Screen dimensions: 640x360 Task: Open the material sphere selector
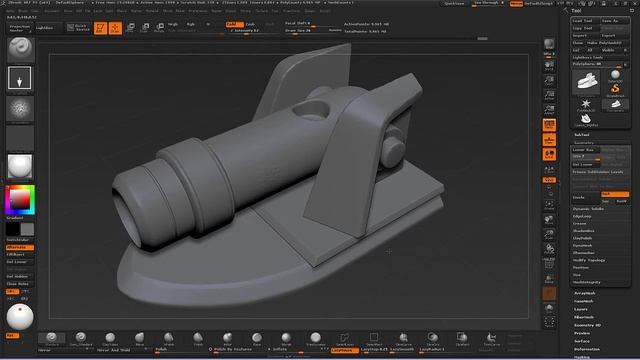(20, 167)
